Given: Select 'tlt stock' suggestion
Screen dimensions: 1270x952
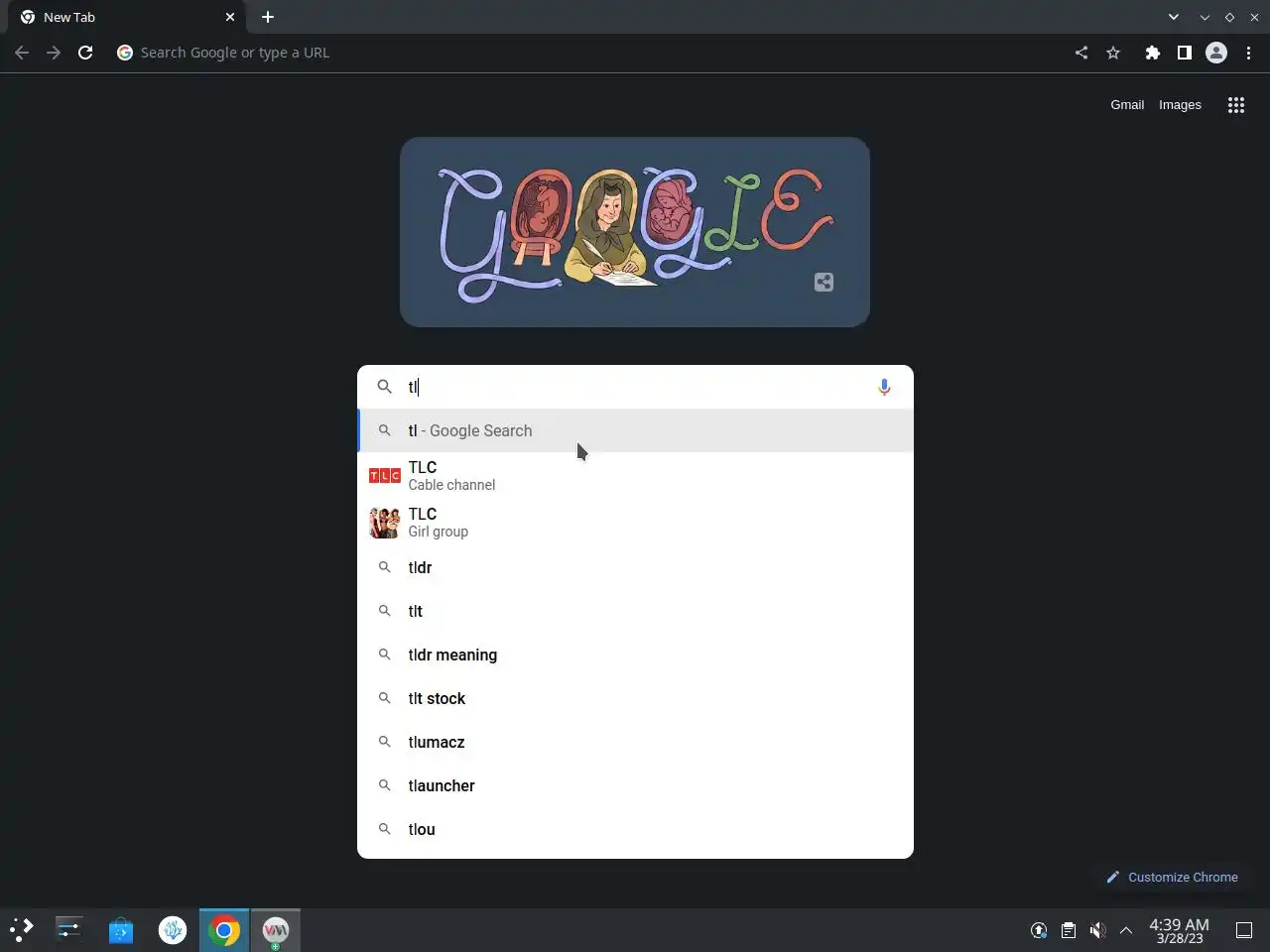Looking at the screenshot, I should coord(635,698).
